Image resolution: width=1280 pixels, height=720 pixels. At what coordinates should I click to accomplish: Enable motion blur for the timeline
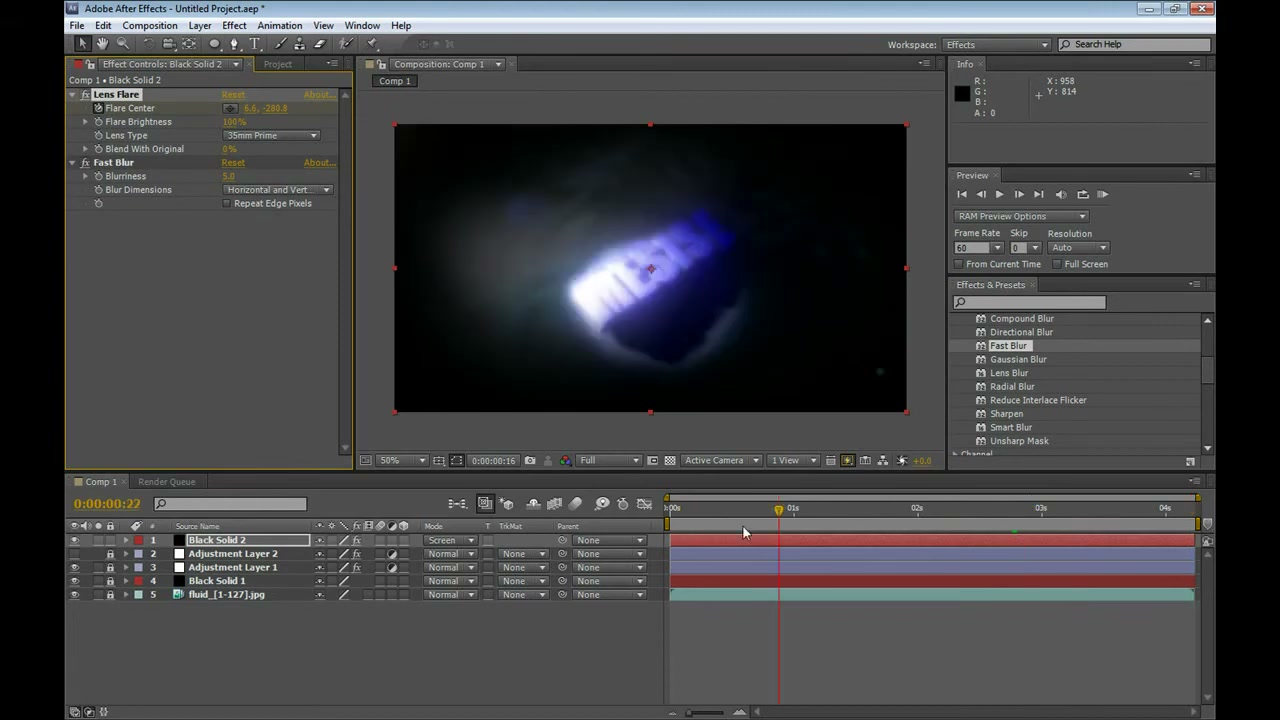click(576, 504)
